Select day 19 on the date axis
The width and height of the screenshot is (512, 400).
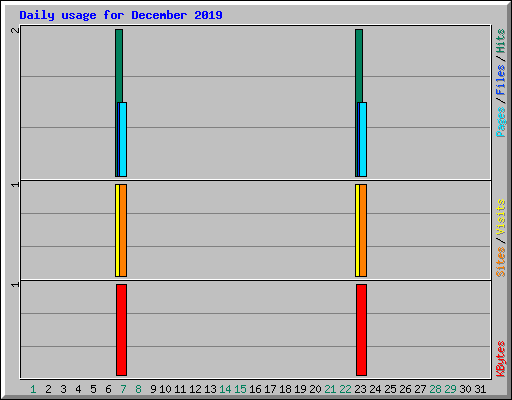[300, 389]
